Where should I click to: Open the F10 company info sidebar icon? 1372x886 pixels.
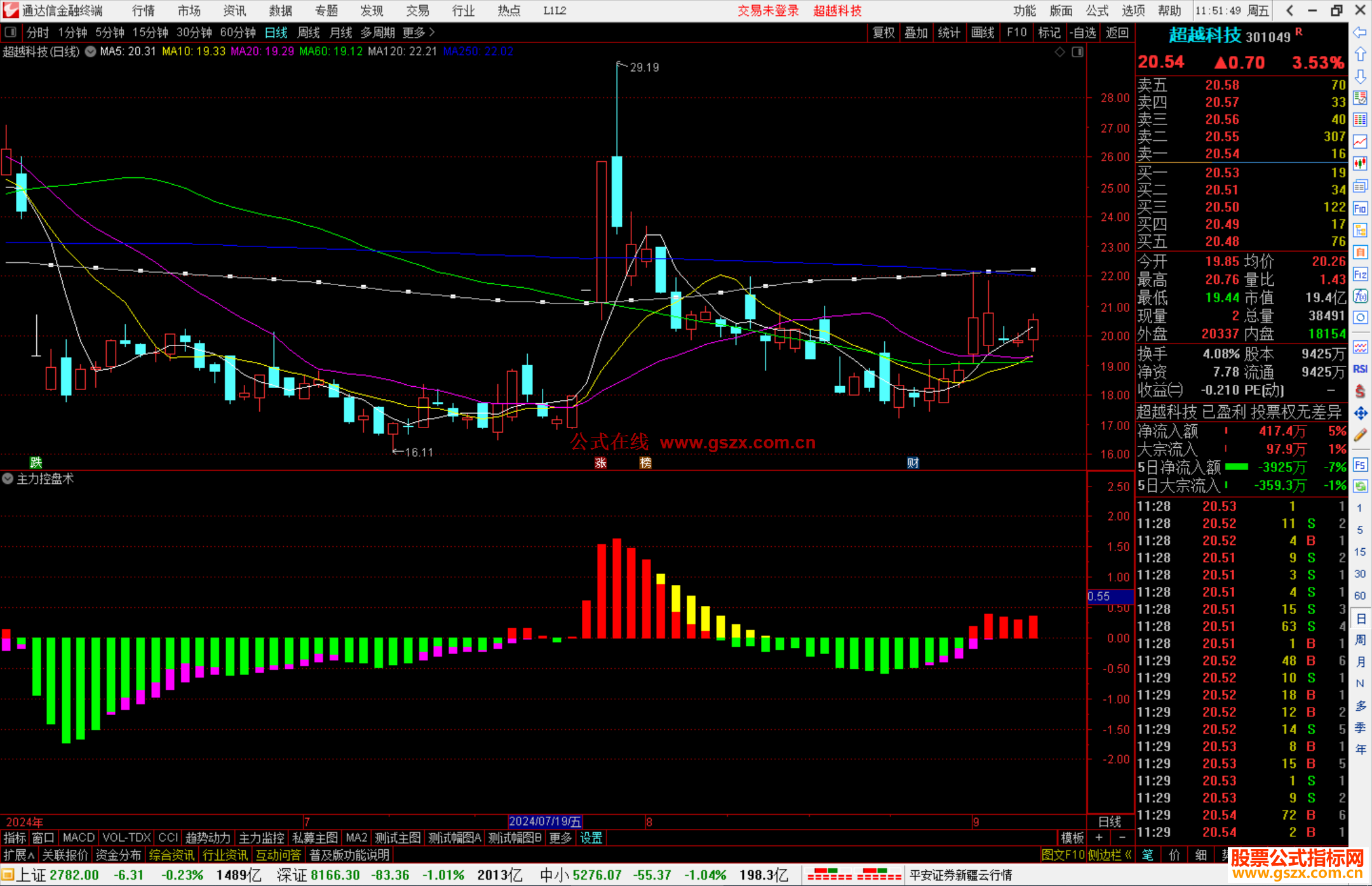[1360, 209]
